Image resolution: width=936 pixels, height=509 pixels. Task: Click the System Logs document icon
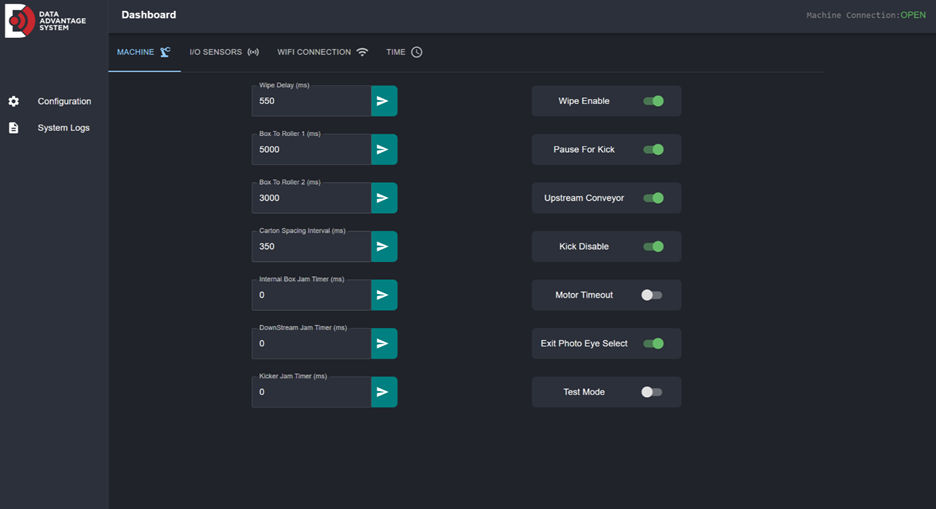(14, 128)
